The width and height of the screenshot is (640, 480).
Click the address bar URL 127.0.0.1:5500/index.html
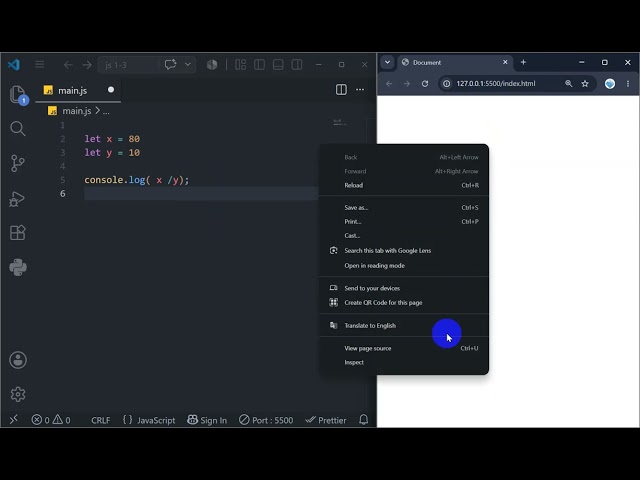point(496,83)
